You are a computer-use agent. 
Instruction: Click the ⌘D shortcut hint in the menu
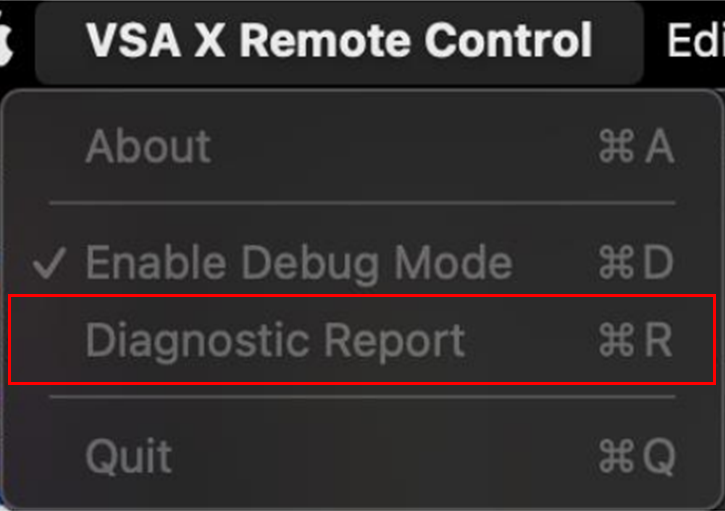click(636, 263)
